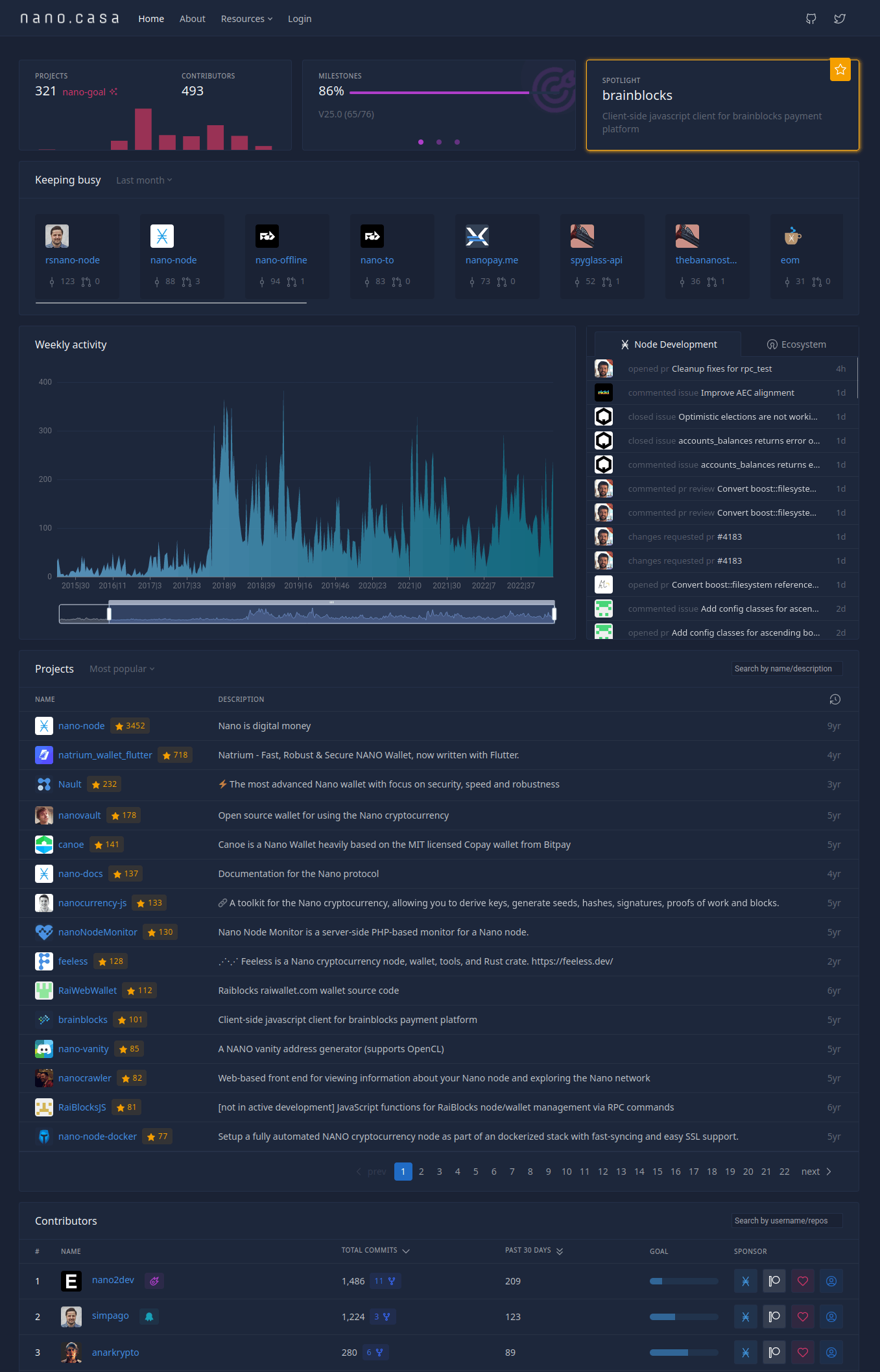Image resolution: width=880 pixels, height=1372 pixels.
Task: Open the anarkrypto contributor link
Action: tap(115, 1353)
